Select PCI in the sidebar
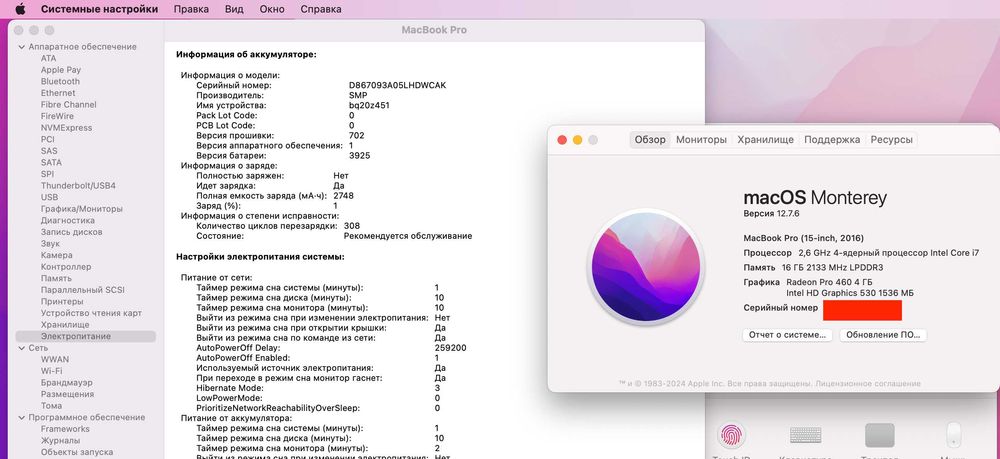1000x459 pixels. [48, 139]
